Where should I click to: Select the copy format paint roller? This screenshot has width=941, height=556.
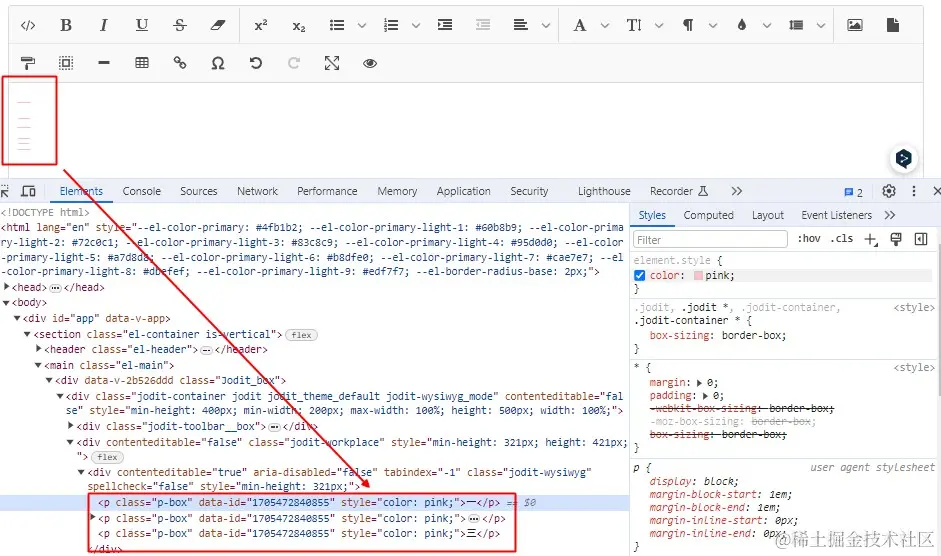pyautogui.click(x=28, y=63)
